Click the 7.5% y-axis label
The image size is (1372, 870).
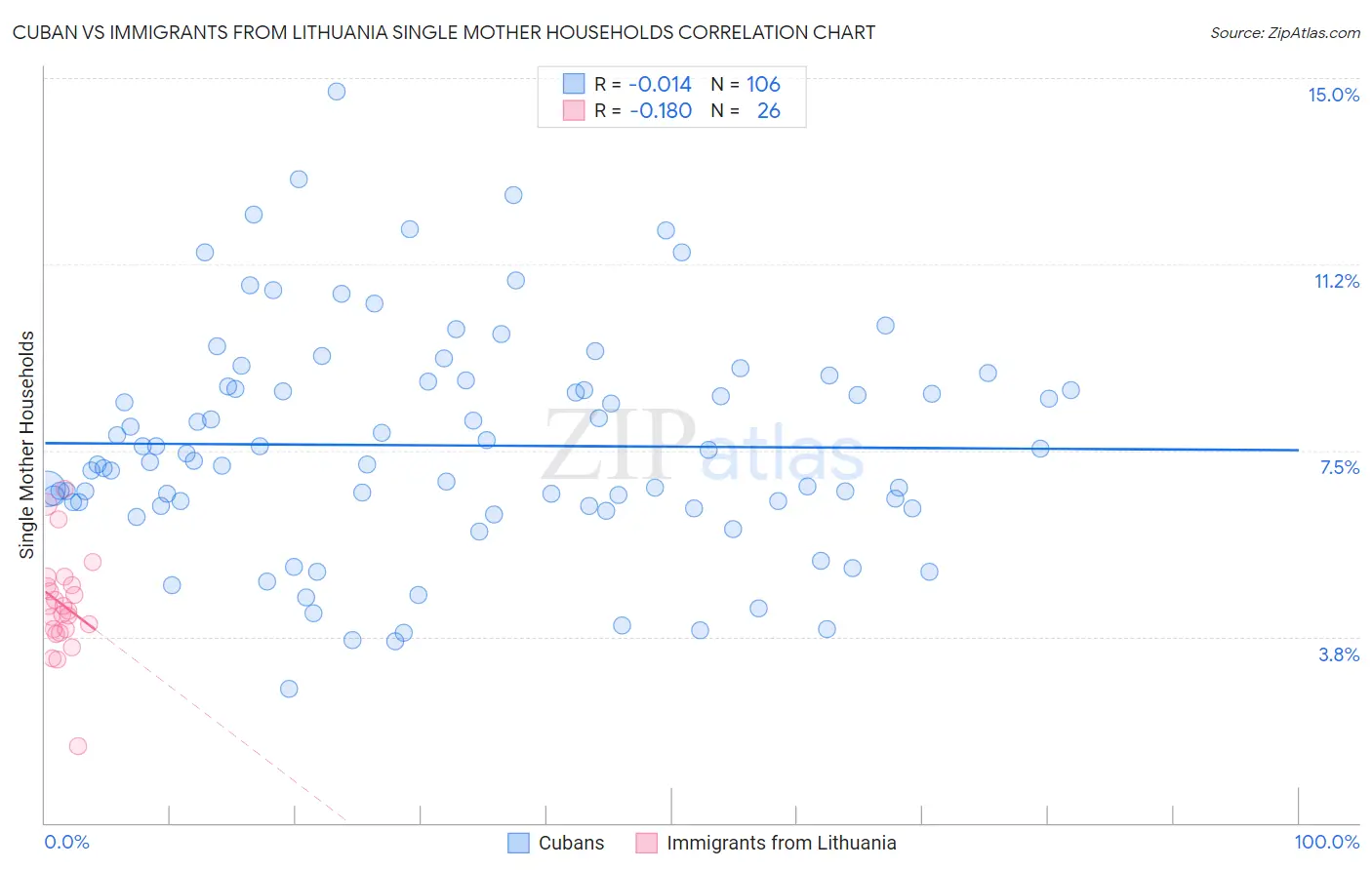pyautogui.click(x=1339, y=467)
